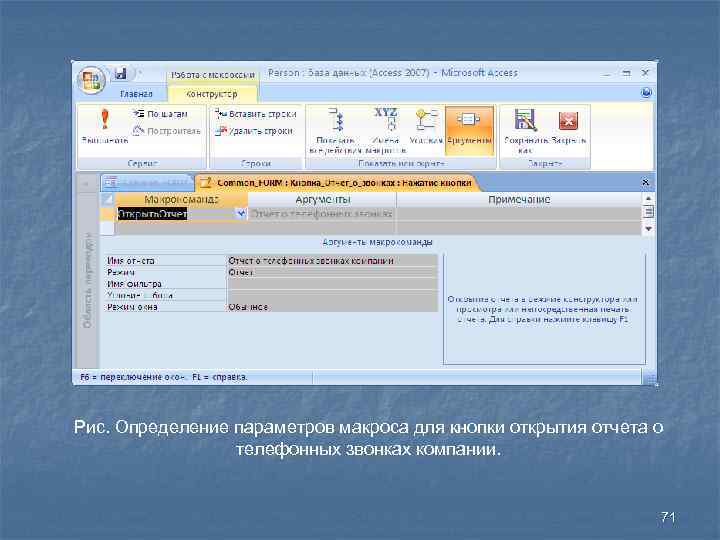Toggle the Имена макросов column
720x540 pixels.
tap(385, 131)
